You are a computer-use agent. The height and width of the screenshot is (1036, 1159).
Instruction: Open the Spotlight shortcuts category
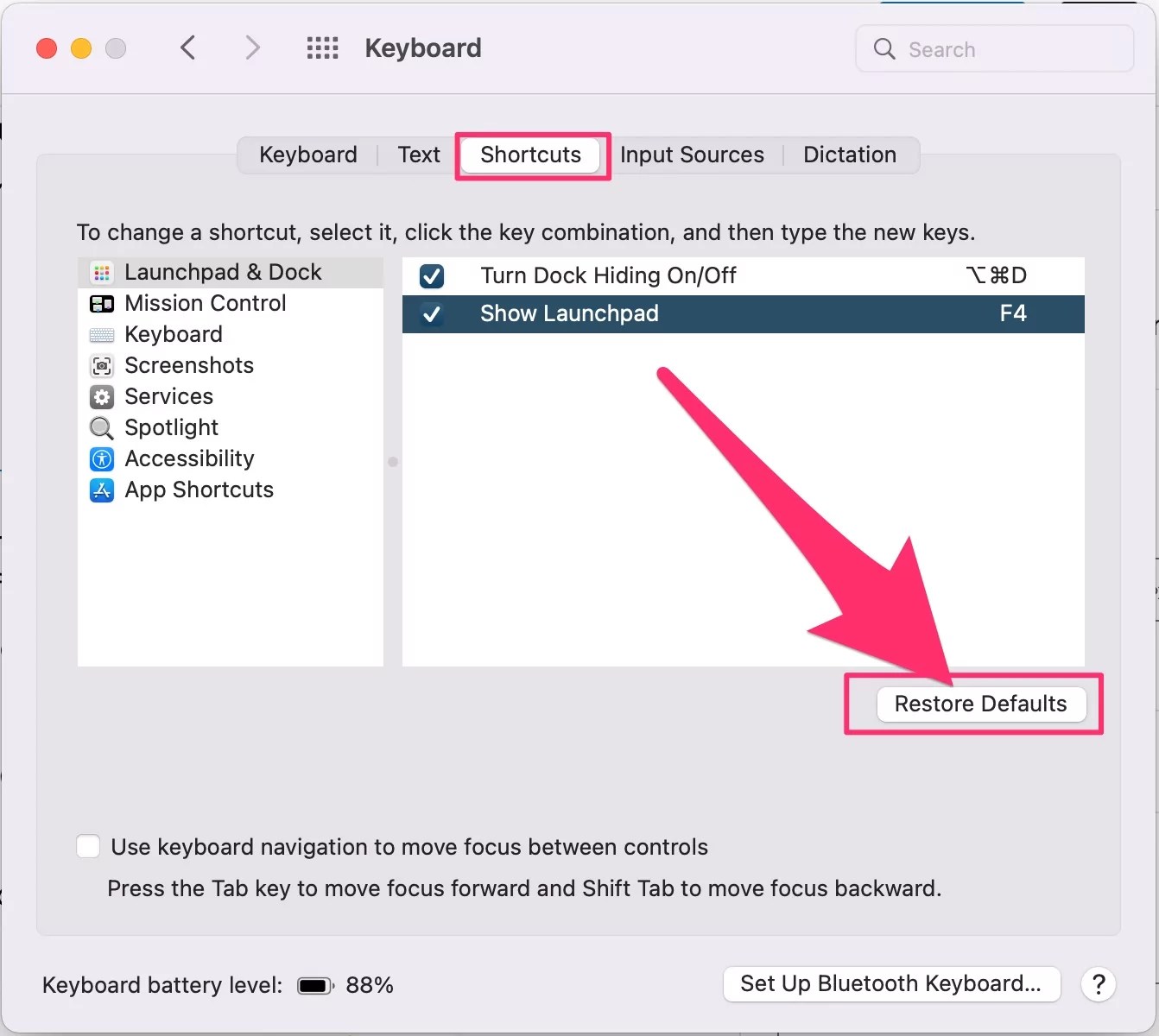pyautogui.click(x=171, y=427)
